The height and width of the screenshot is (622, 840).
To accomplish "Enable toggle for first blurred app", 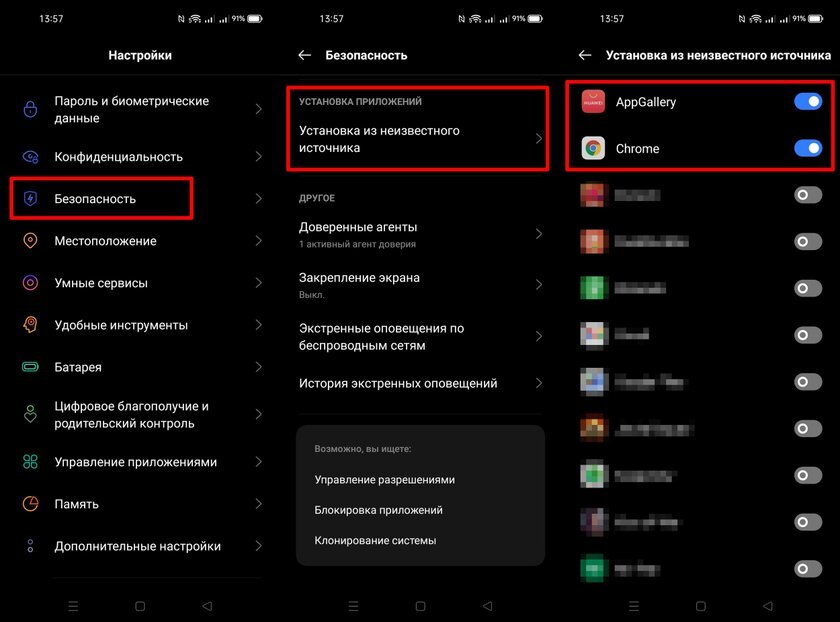I will click(808, 195).
